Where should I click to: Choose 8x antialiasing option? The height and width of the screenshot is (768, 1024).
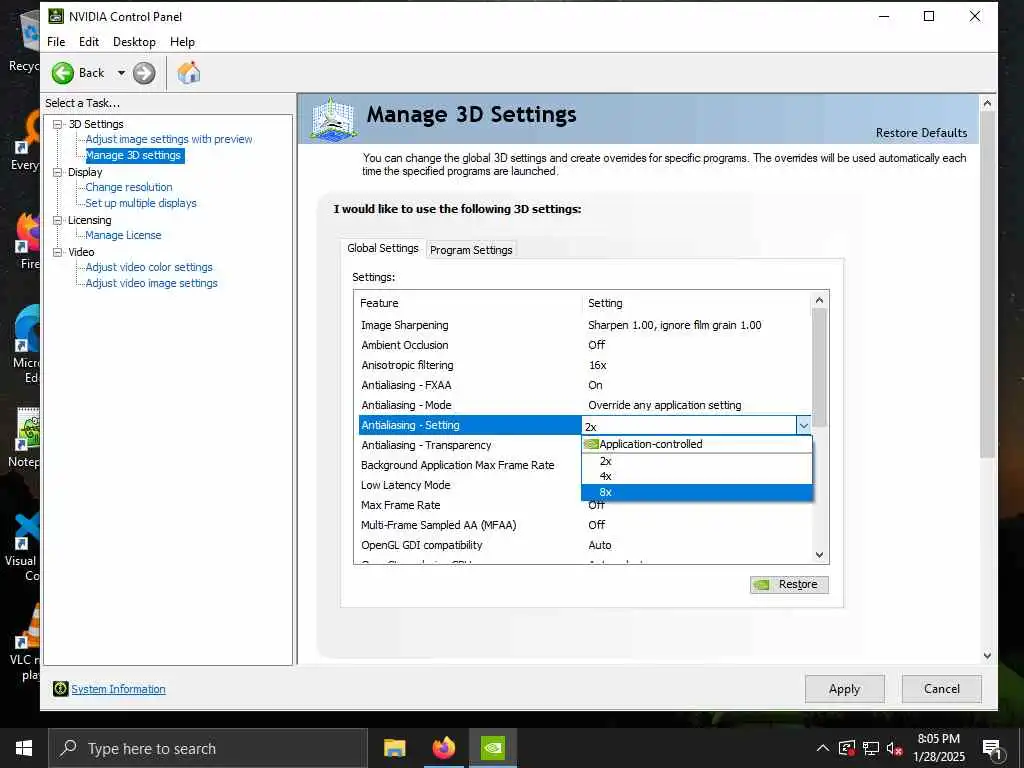[x=697, y=492]
